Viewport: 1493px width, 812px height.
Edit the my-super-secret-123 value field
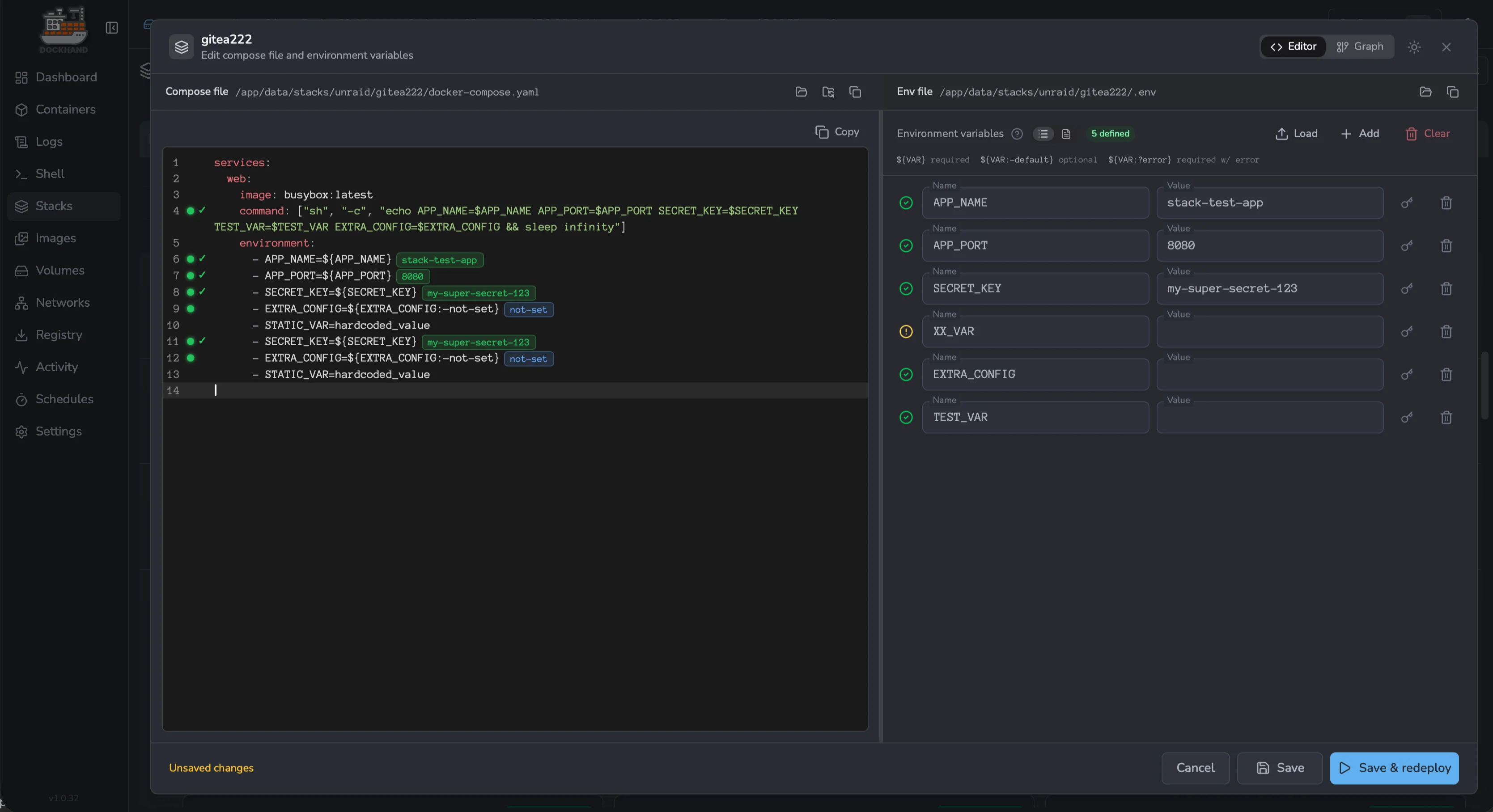pos(1270,289)
